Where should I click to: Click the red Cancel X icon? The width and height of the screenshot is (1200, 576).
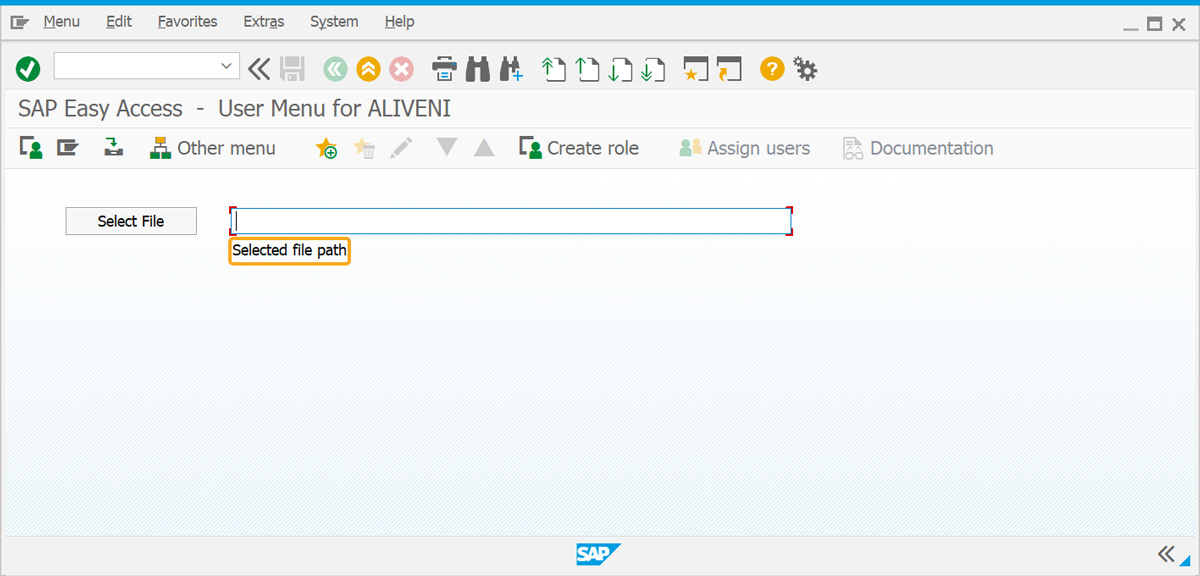(401, 69)
